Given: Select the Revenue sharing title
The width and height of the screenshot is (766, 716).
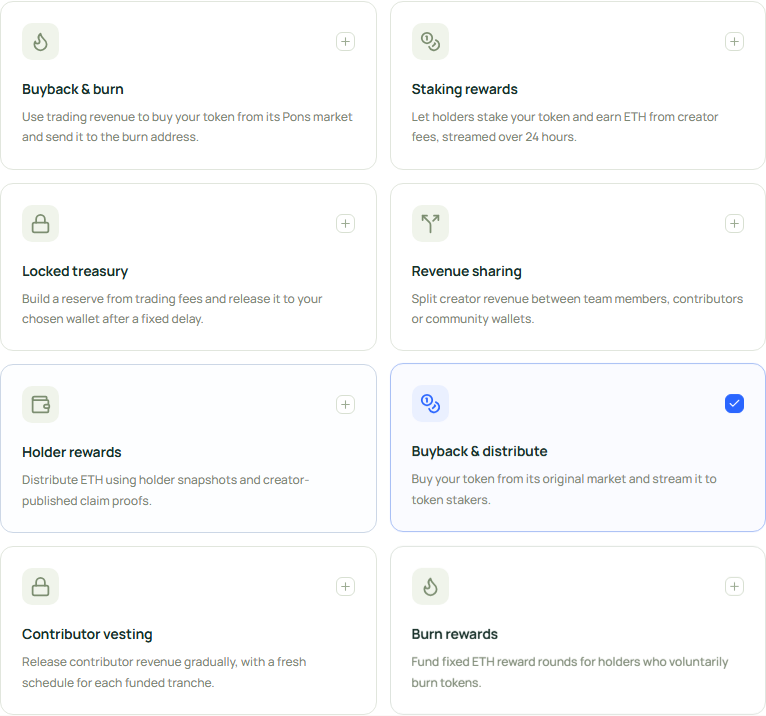Looking at the screenshot, I should coord(467,271).
